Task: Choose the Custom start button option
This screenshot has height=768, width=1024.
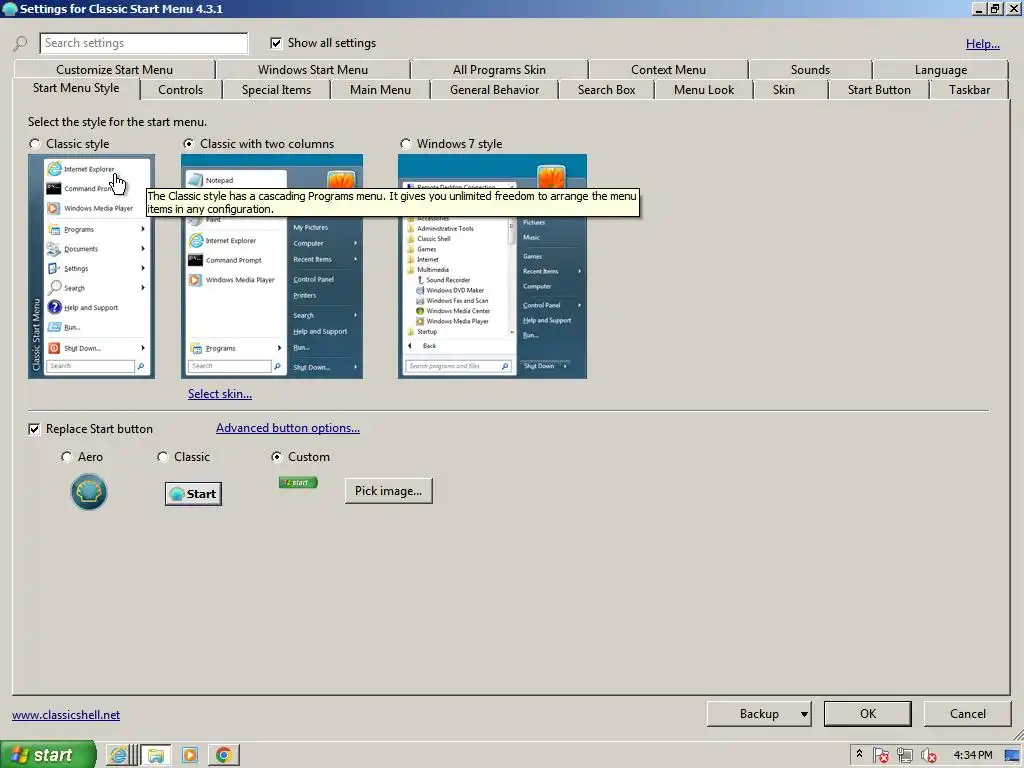Action: pyautogui.click(x=277, y=457)
